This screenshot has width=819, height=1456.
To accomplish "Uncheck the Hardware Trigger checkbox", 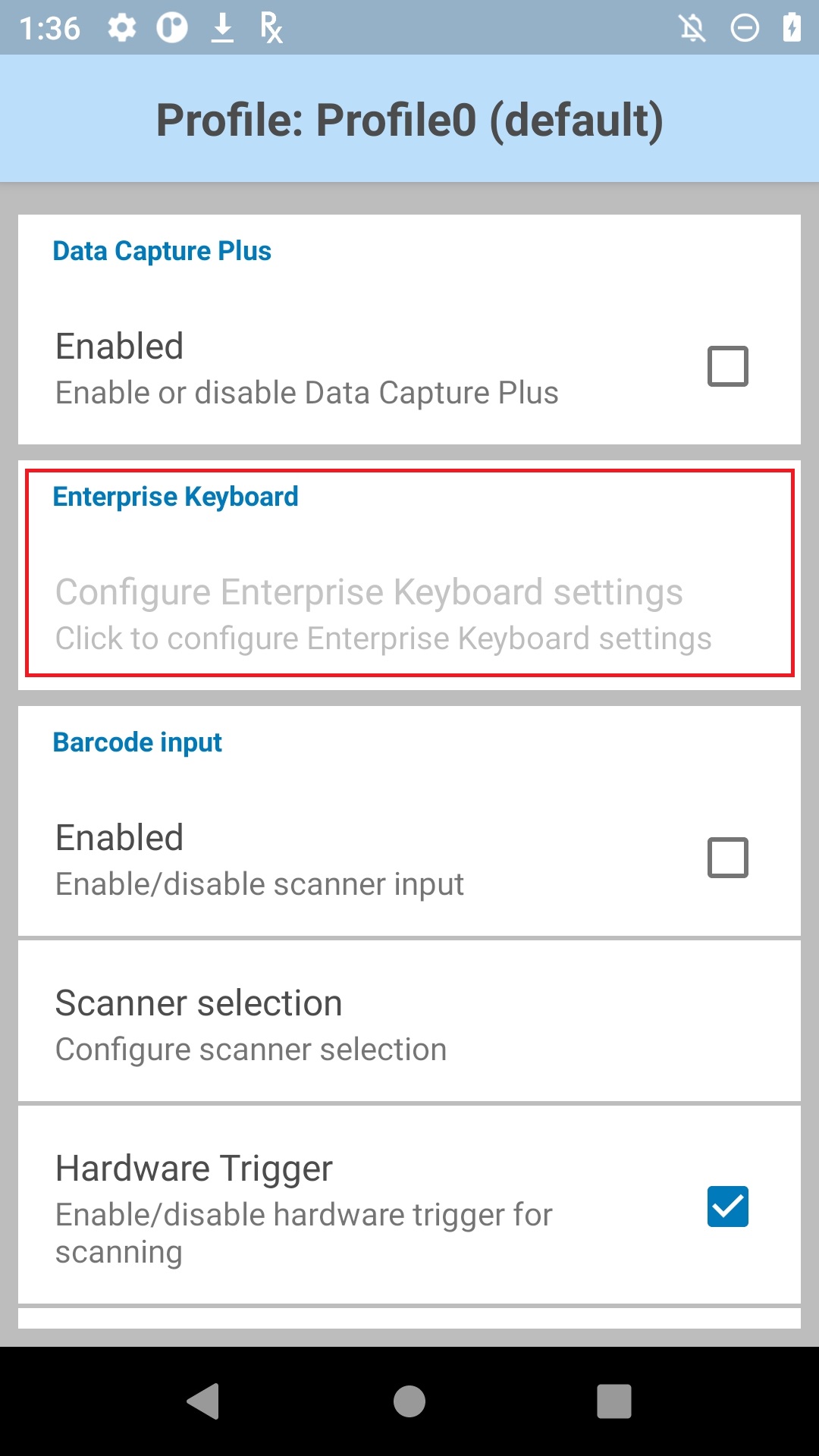I will [x=728, y=1207].
